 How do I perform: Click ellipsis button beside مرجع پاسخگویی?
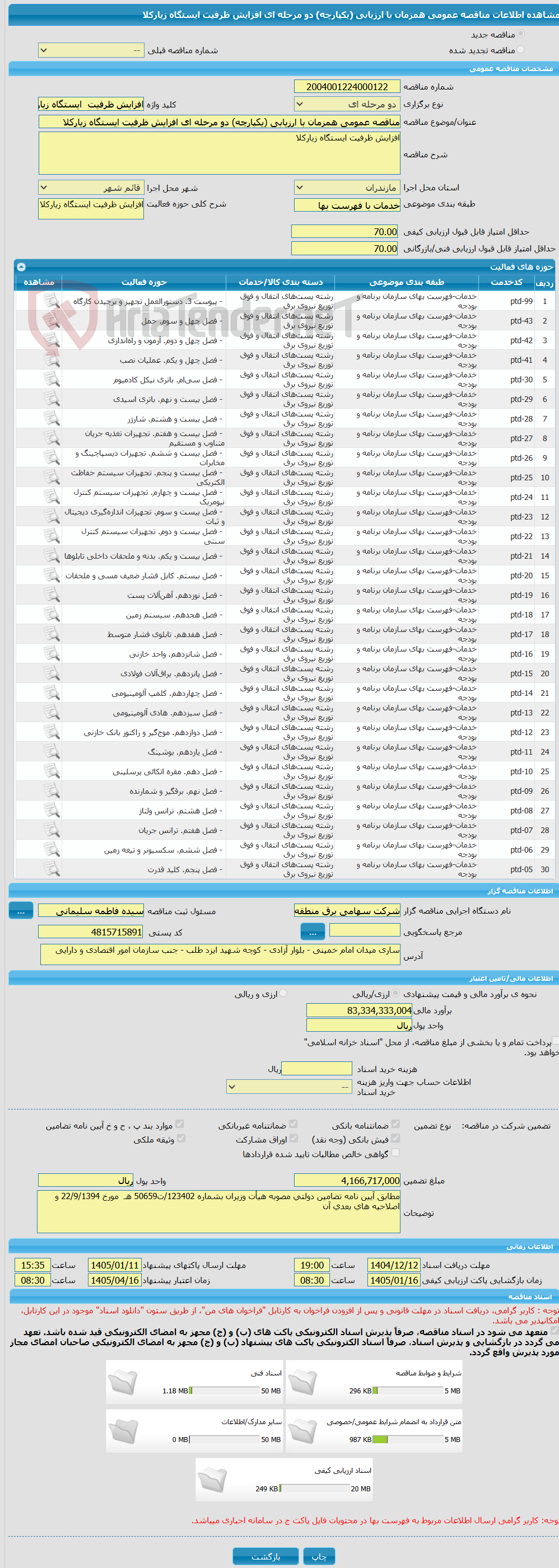pos(313,932)
